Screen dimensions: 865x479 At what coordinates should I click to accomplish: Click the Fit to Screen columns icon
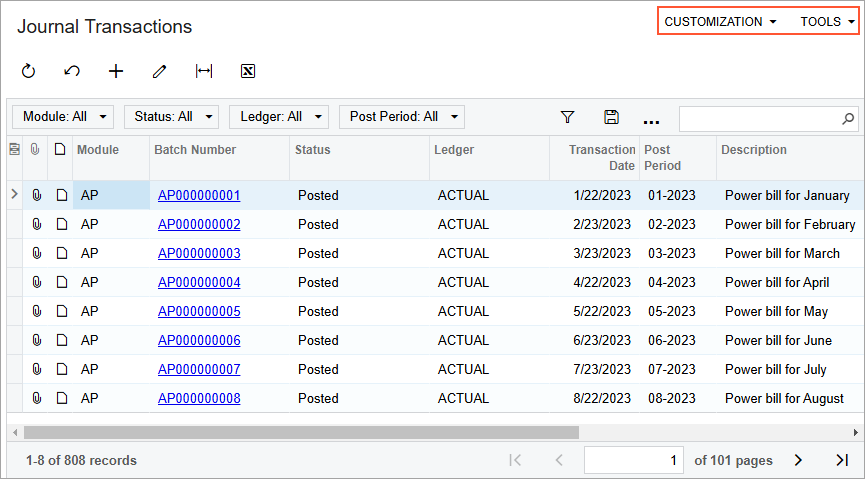[x=204, y=71]
